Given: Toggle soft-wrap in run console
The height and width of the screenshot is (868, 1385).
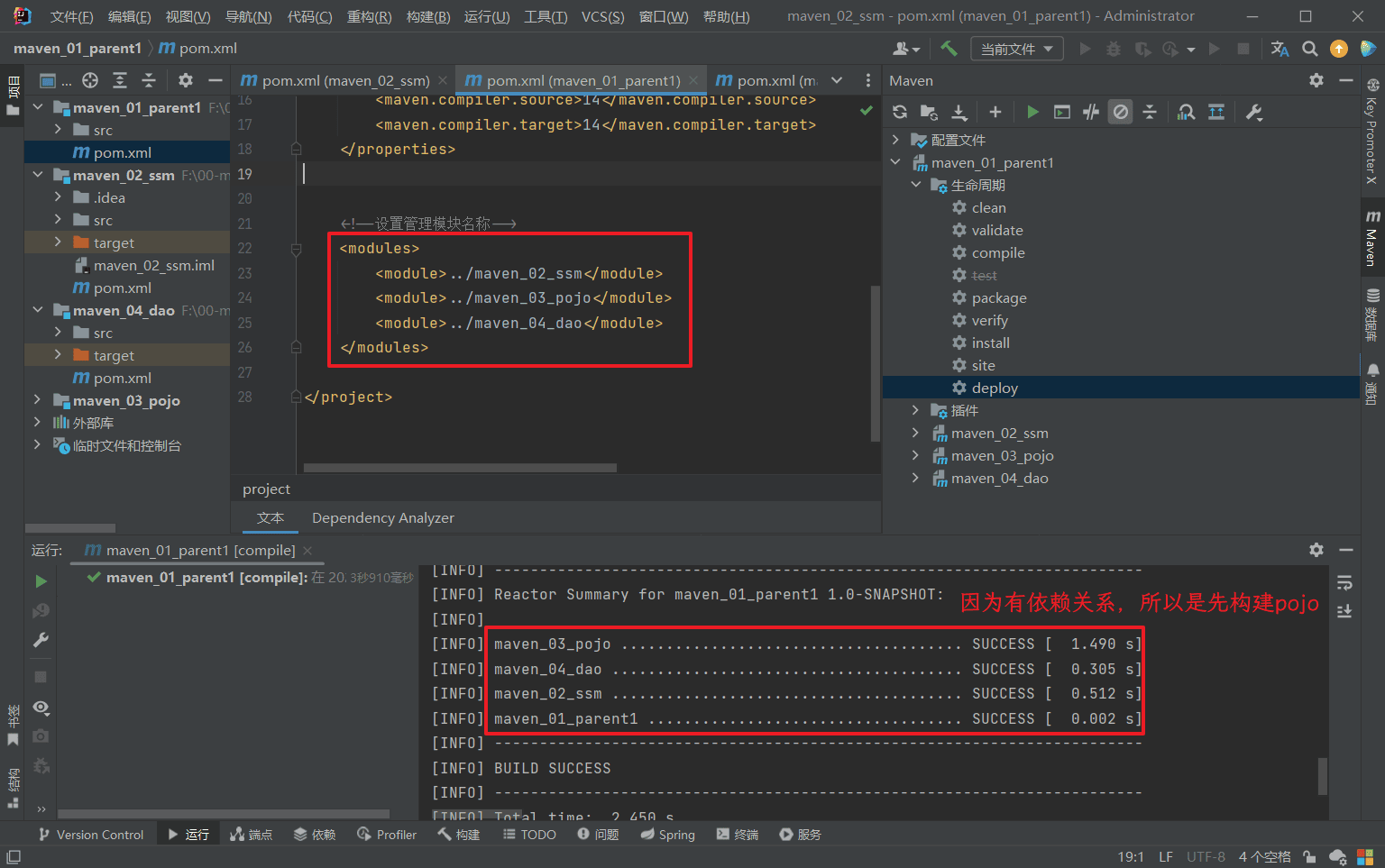Looking at the screenshot, I should point(1344,583).
